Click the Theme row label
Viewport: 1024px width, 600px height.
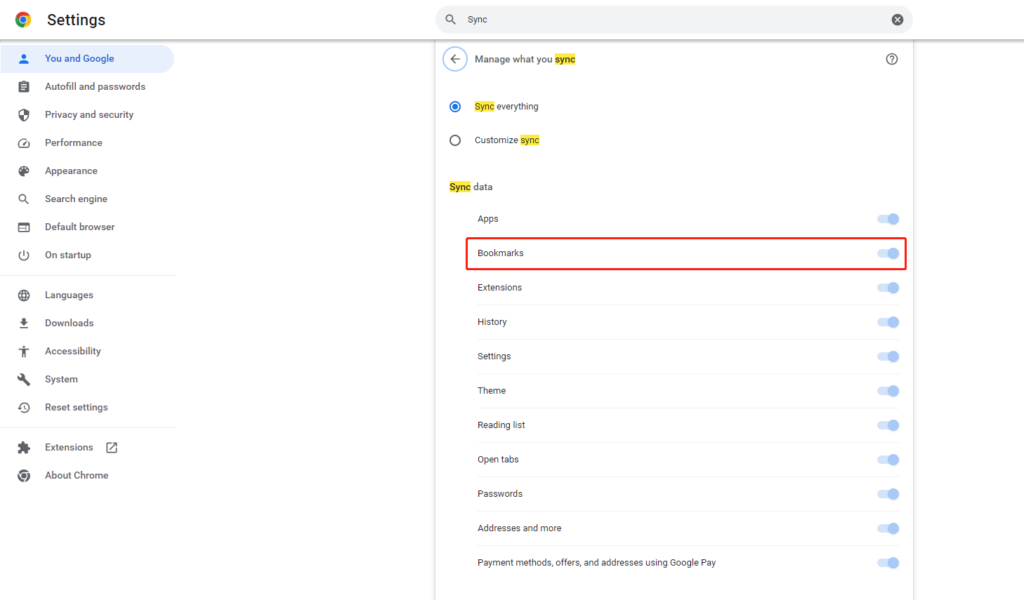coord(491,390)
